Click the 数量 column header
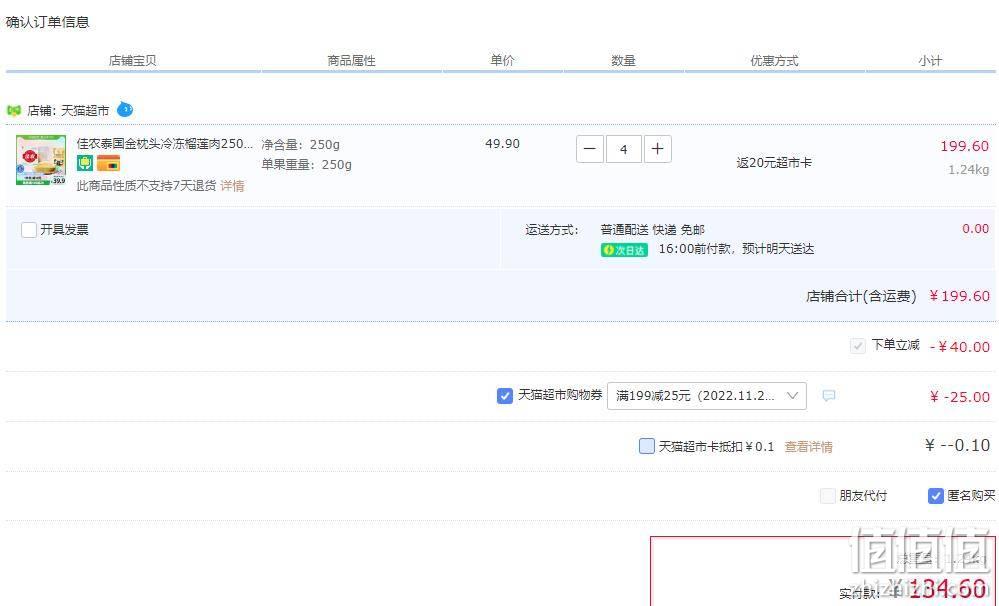999x606 pixels. click(x=623, y=61)
